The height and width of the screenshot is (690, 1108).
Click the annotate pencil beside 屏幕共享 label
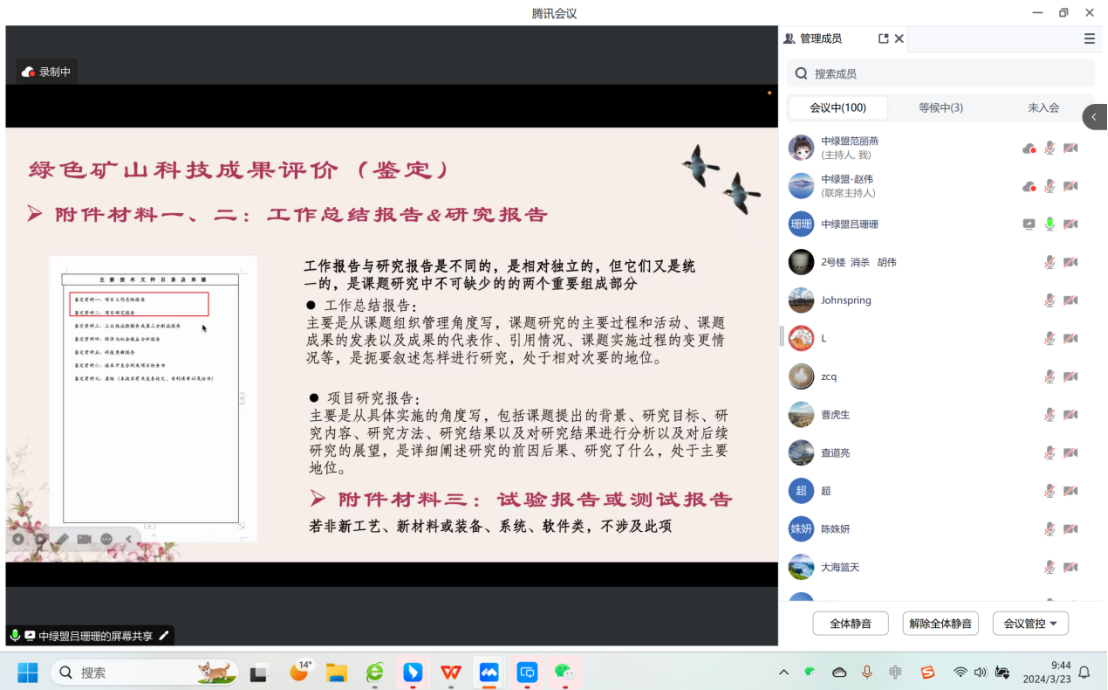[164, 636]
